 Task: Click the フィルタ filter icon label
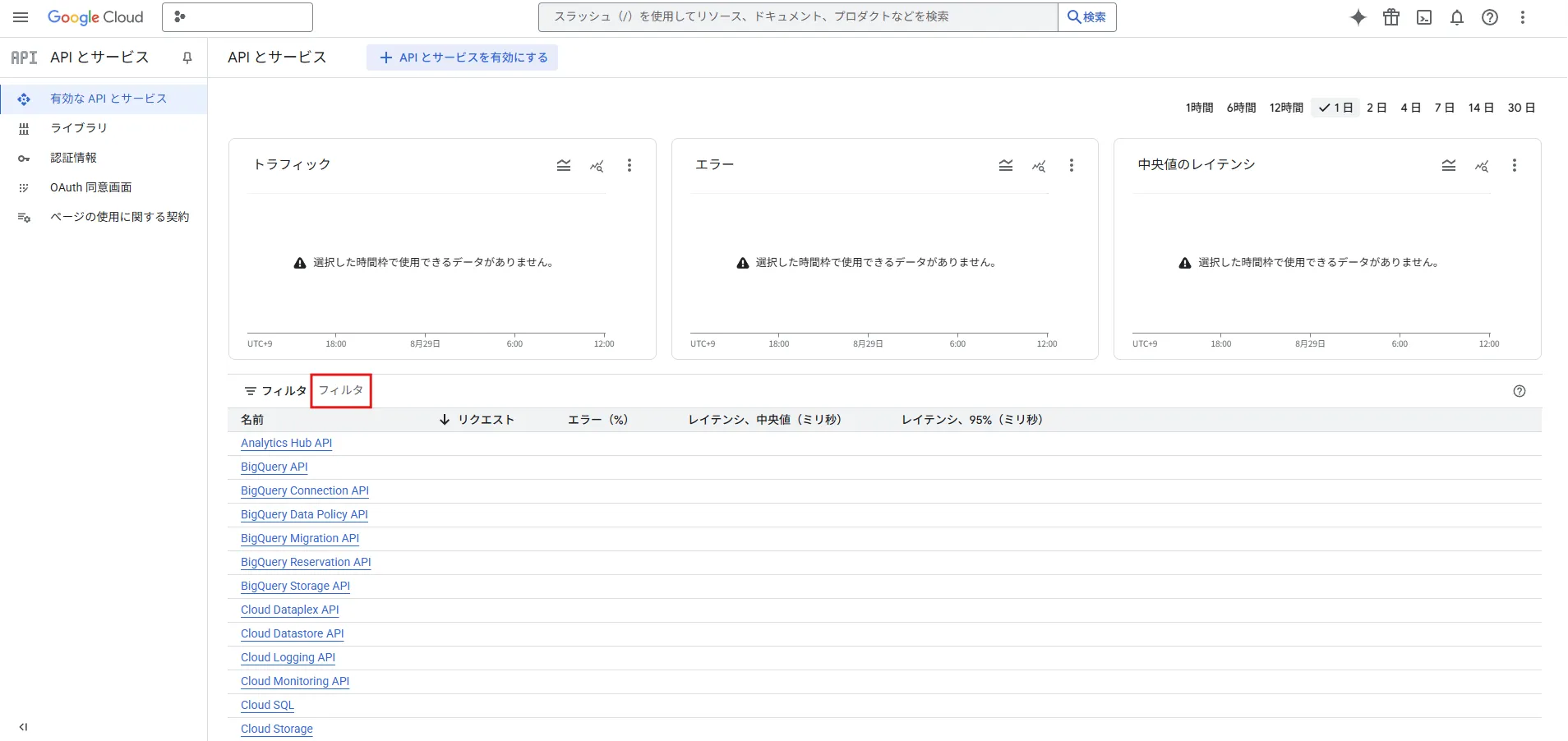click(275, 391)
